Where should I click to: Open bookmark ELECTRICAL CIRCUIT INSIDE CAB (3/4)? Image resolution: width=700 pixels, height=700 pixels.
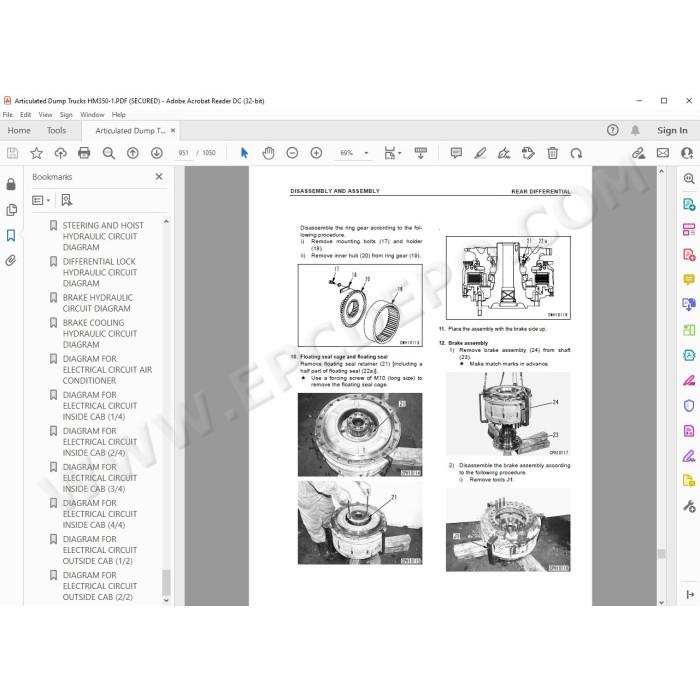(100, 478)
